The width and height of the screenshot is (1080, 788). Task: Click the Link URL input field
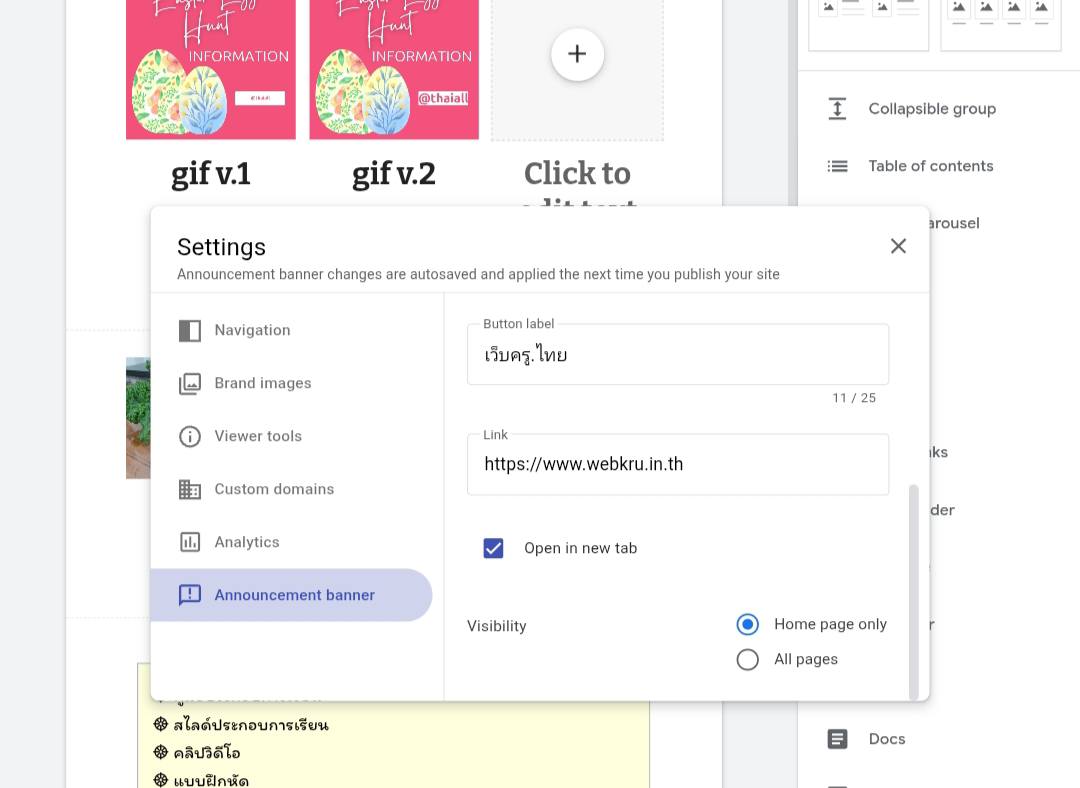pyautogui.click(x=677, y=464)
